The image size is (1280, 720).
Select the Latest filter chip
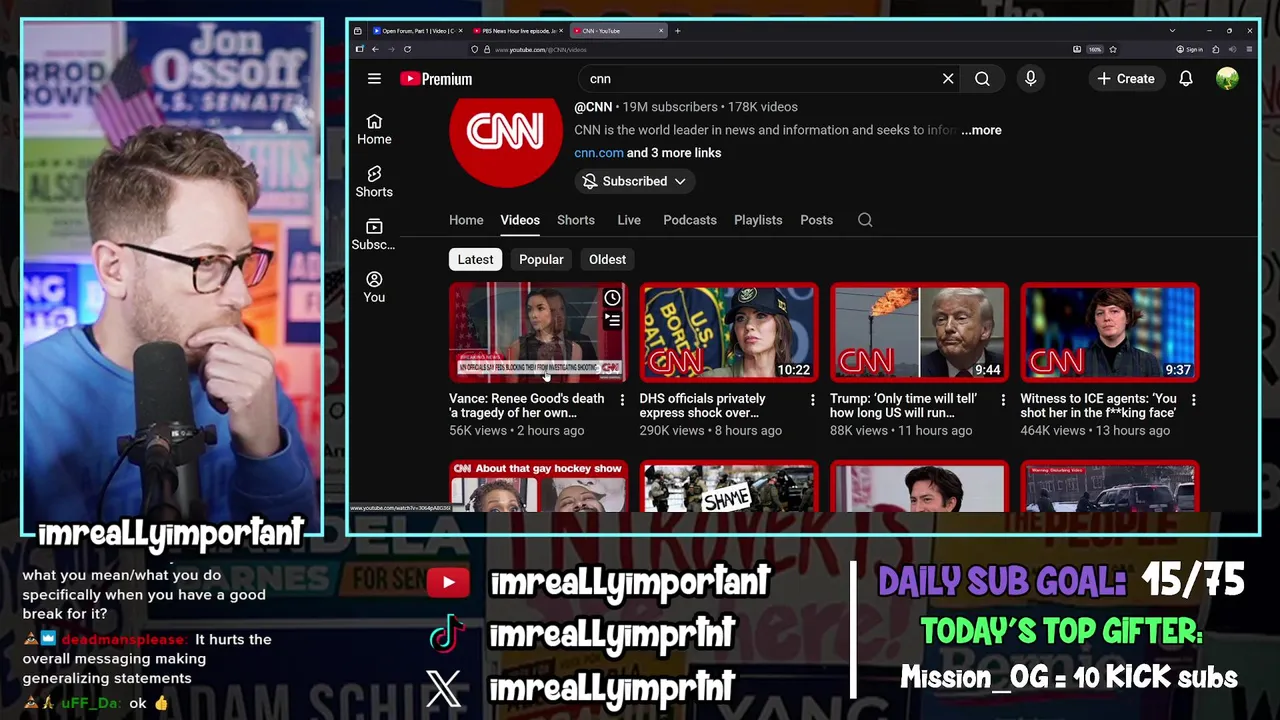coord(475,259)
